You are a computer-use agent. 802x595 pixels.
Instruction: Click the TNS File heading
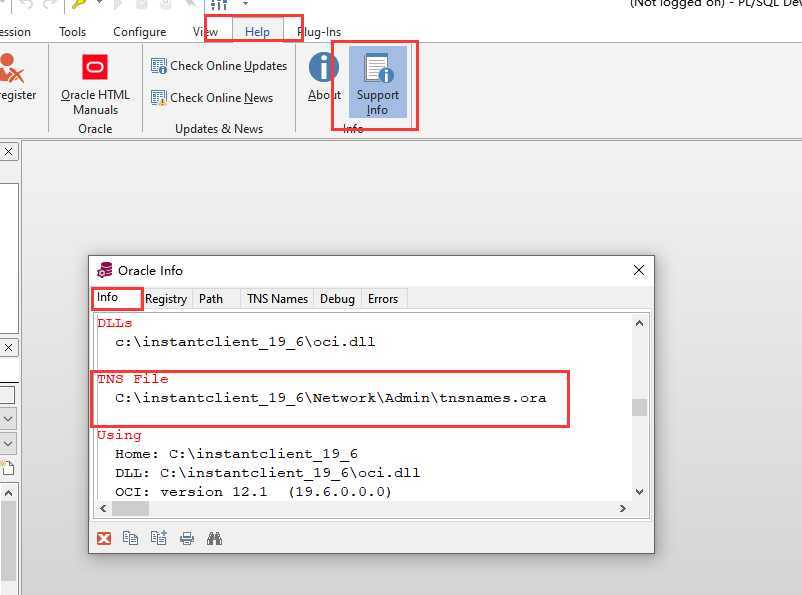pyautogui.click(x=133, y=379)
